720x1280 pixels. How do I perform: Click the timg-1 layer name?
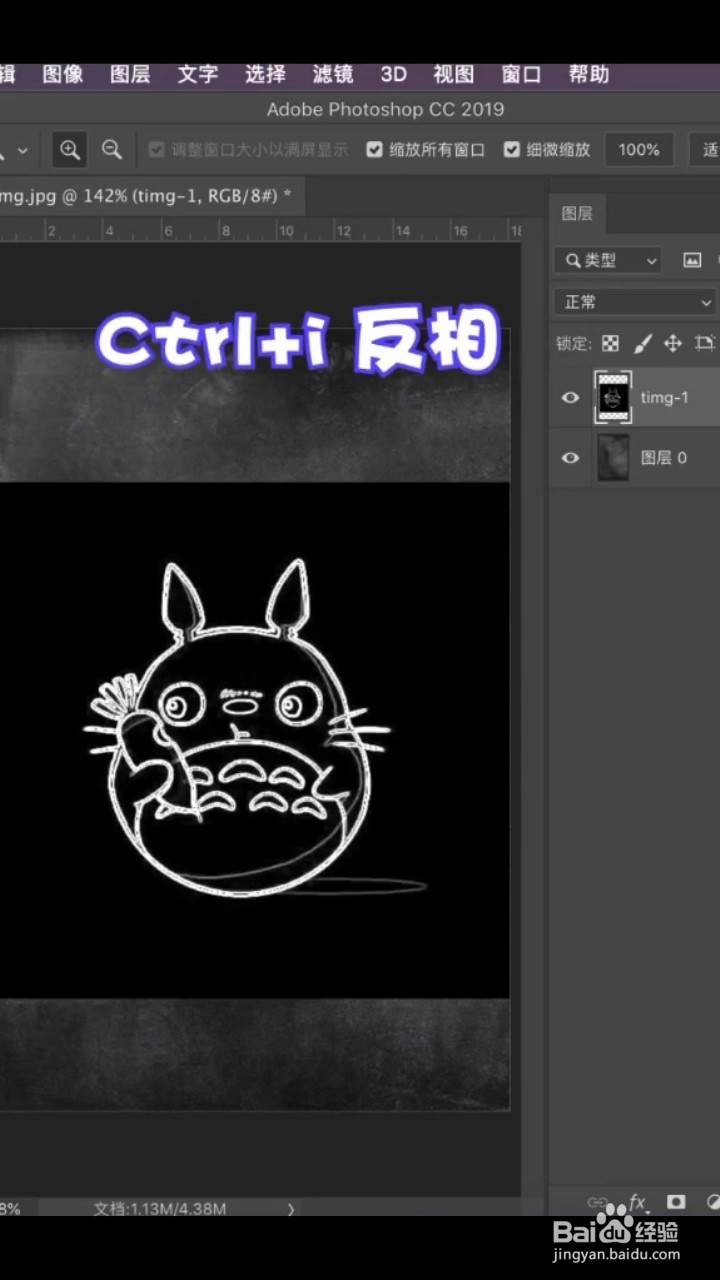coord(665,397)
